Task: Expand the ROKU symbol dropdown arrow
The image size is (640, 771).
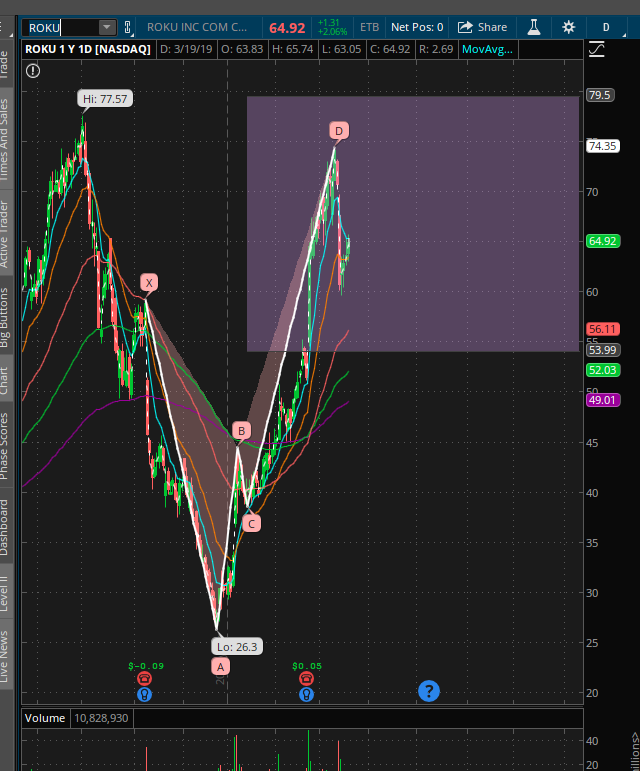Action: [x=106, y=28]
